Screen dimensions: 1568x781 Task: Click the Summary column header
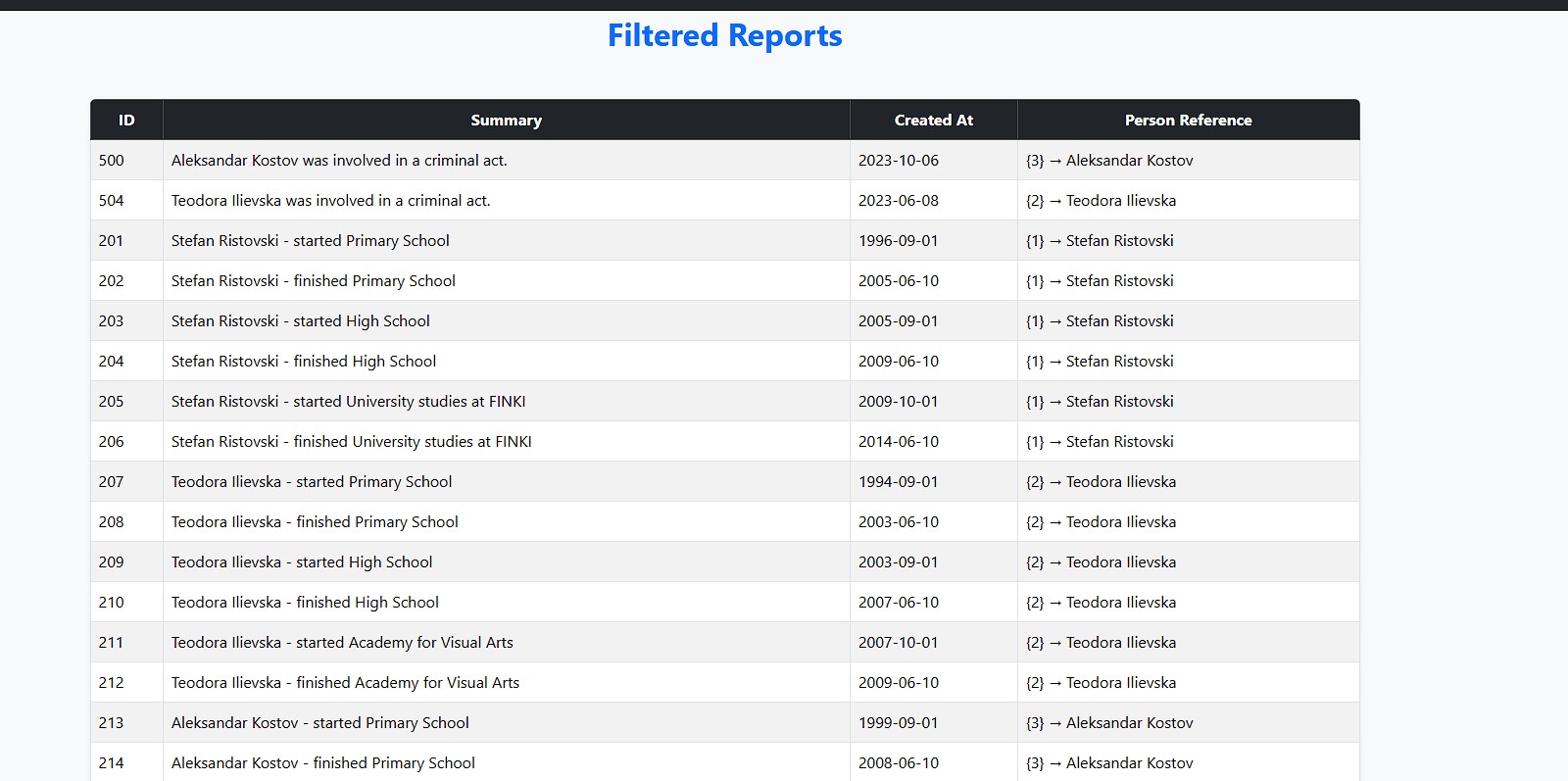click(x=506, y=121)
